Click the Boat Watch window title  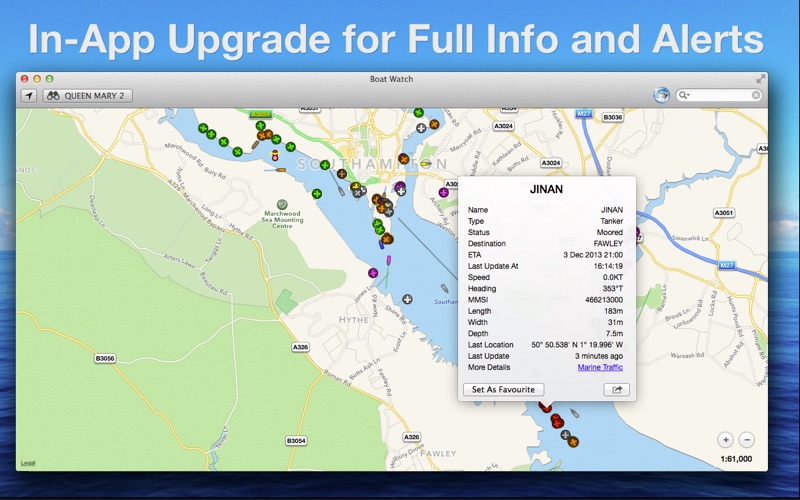click(x=391, y=78)
